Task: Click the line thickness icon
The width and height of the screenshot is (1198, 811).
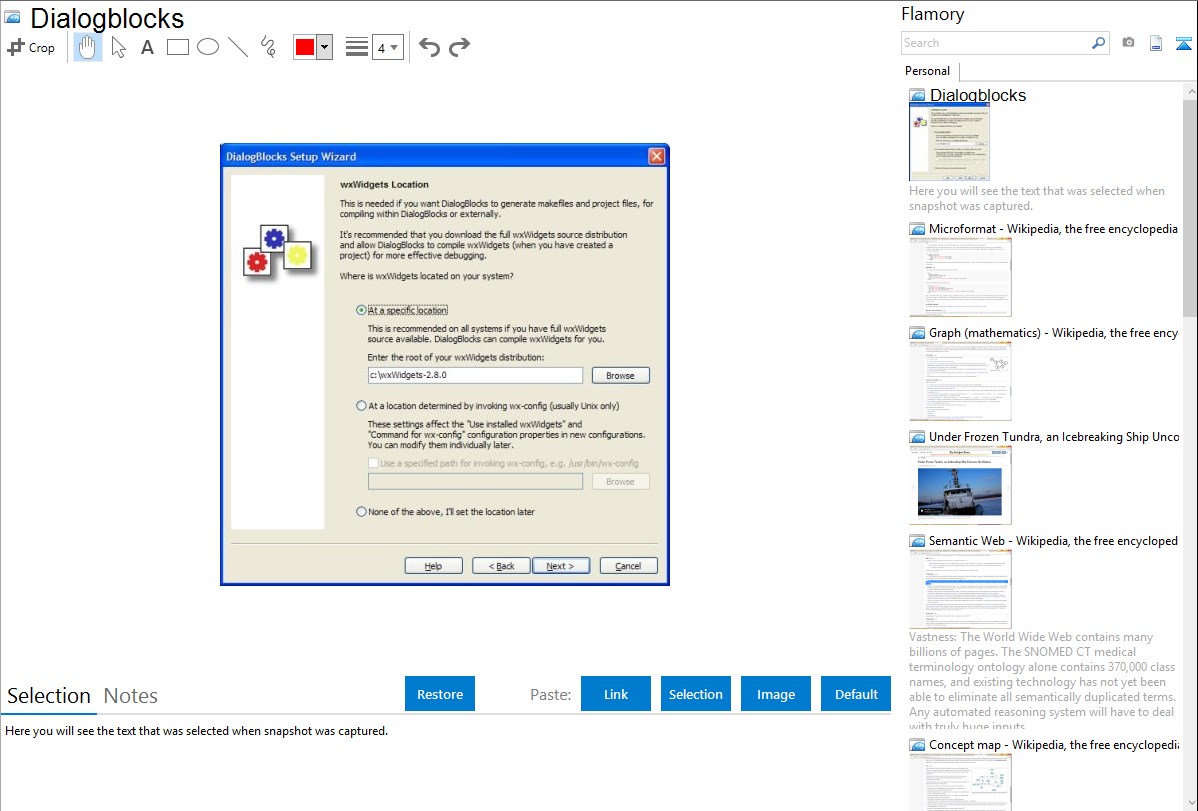Action: click(357, 47)
